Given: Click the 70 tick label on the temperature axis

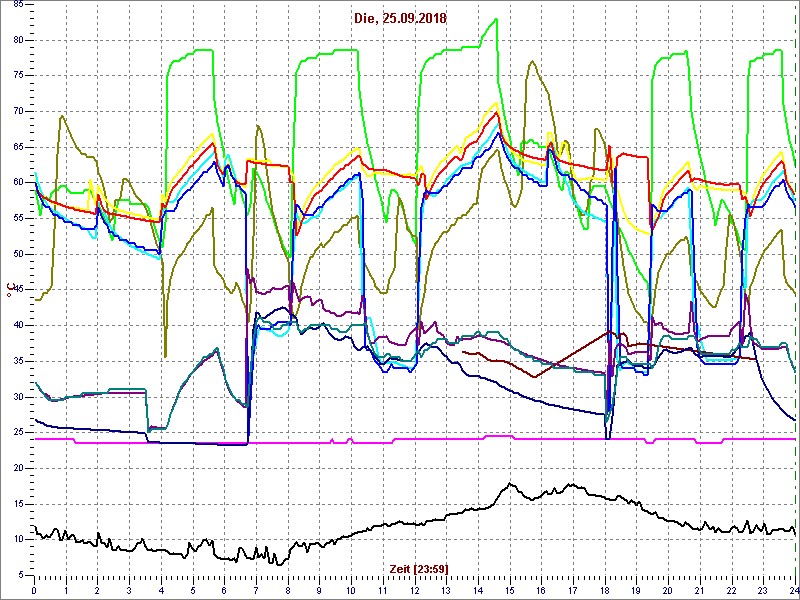Looking at the screenshot, I should 18,112.
